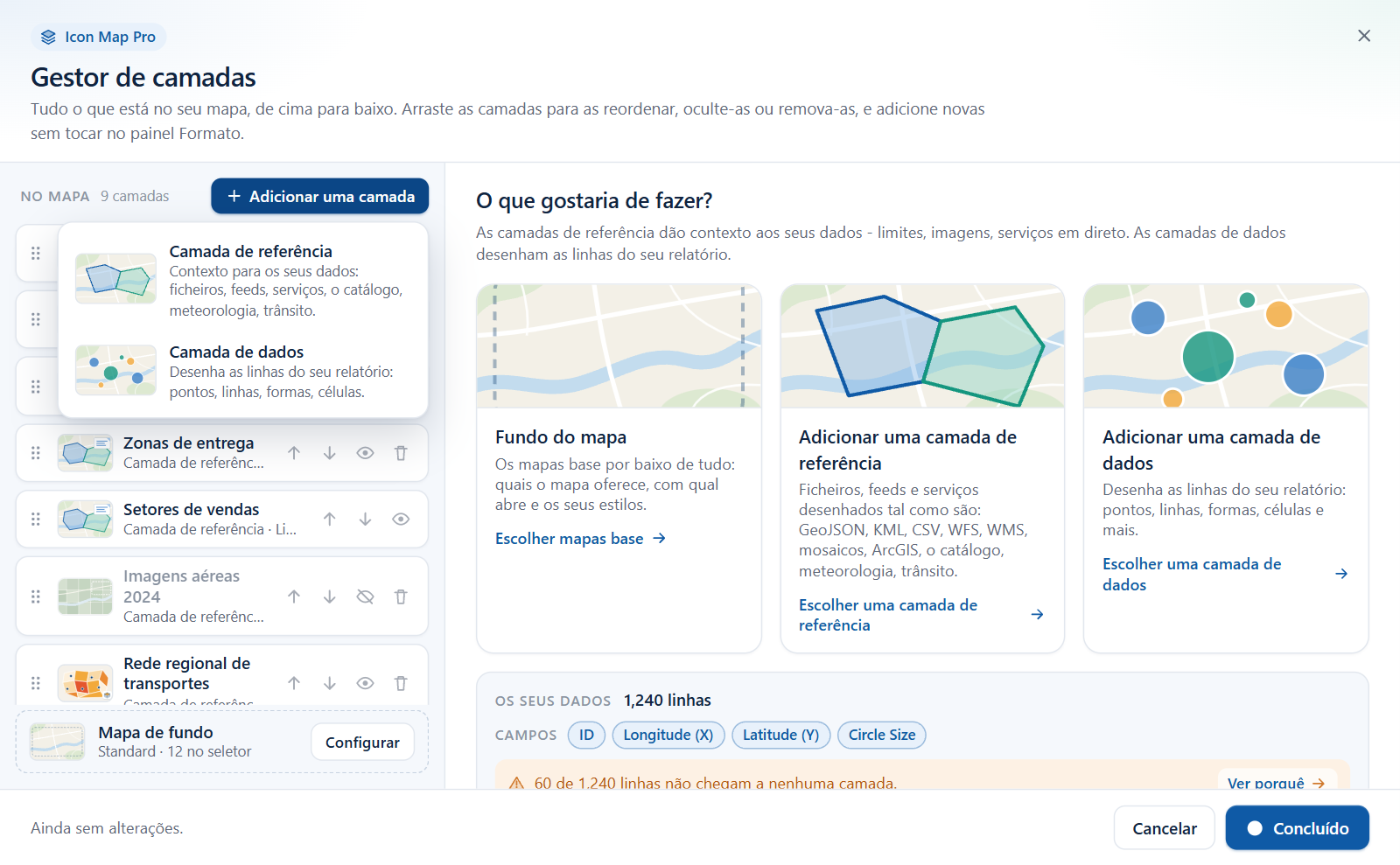Grab drag handle of Imagens aéreas 2024
This screenshot has height=865, width=1400.
coord(36,596)
